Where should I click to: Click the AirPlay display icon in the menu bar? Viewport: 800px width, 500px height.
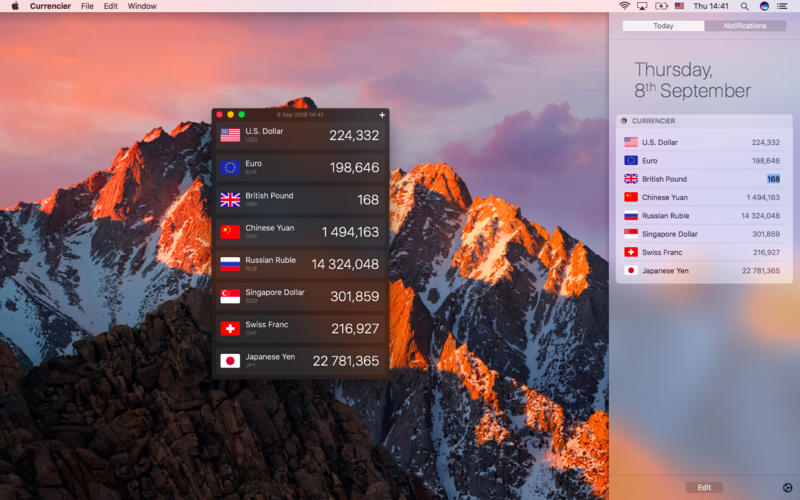[642, 6]
